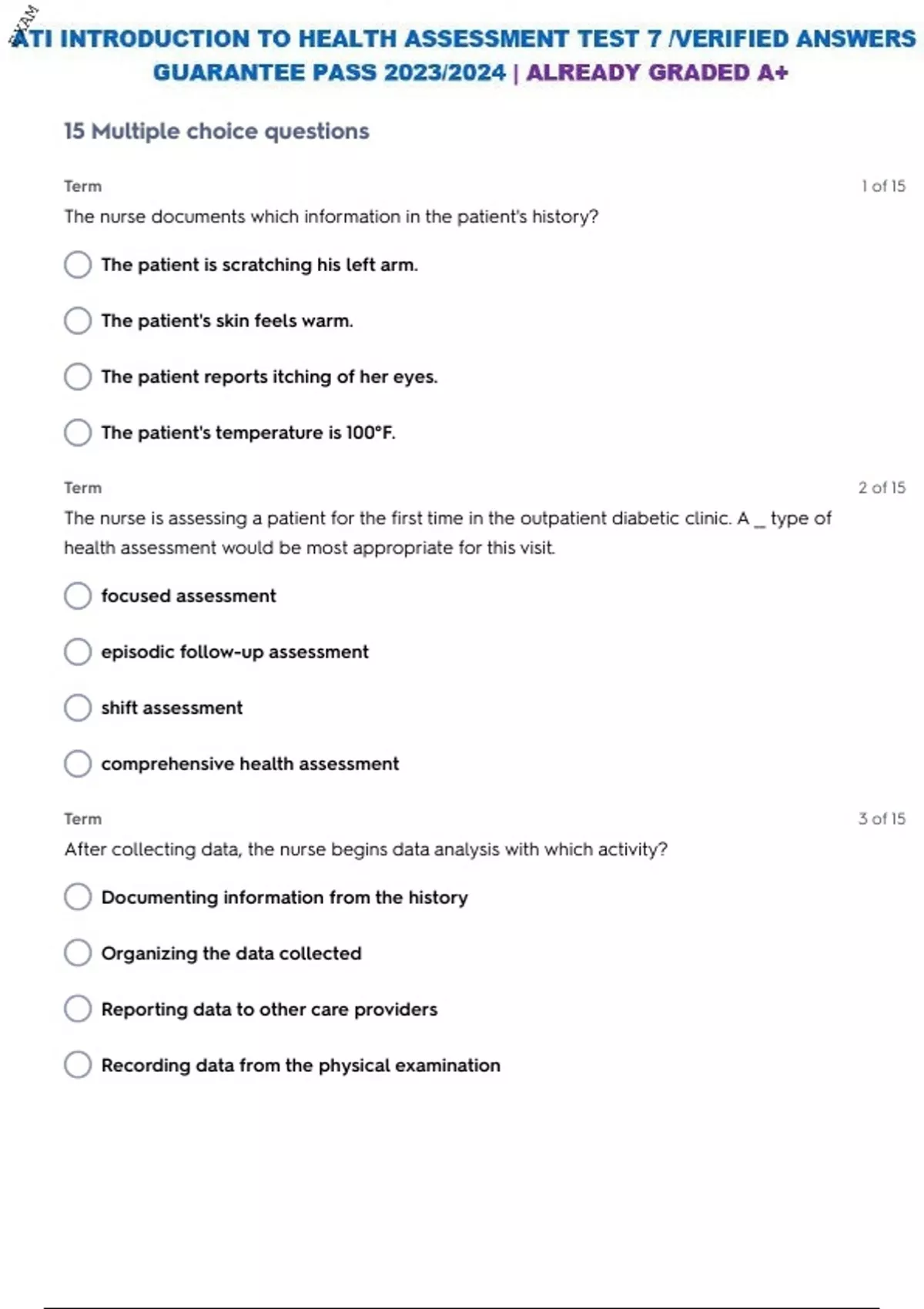Screen dimensions: 924x1309
Task: Pick 'Recording data from the physical examination'
Action: (x=78, y=1065)
